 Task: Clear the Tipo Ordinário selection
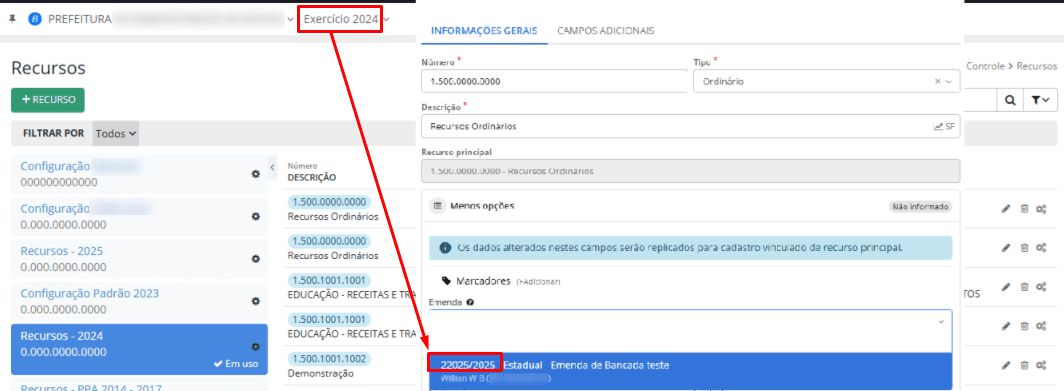pyautogui.click(x=937, y=81)
